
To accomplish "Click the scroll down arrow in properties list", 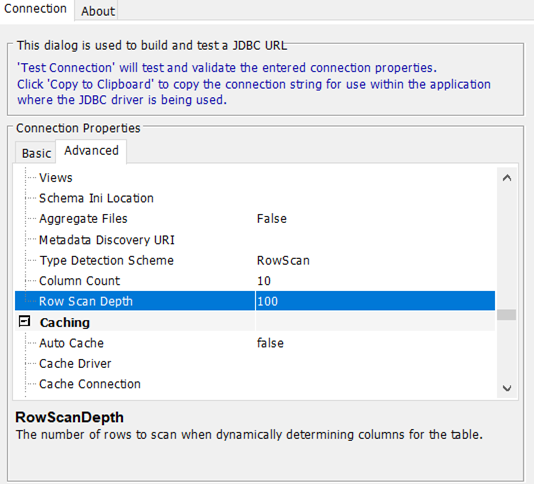I will coord(507,388).
